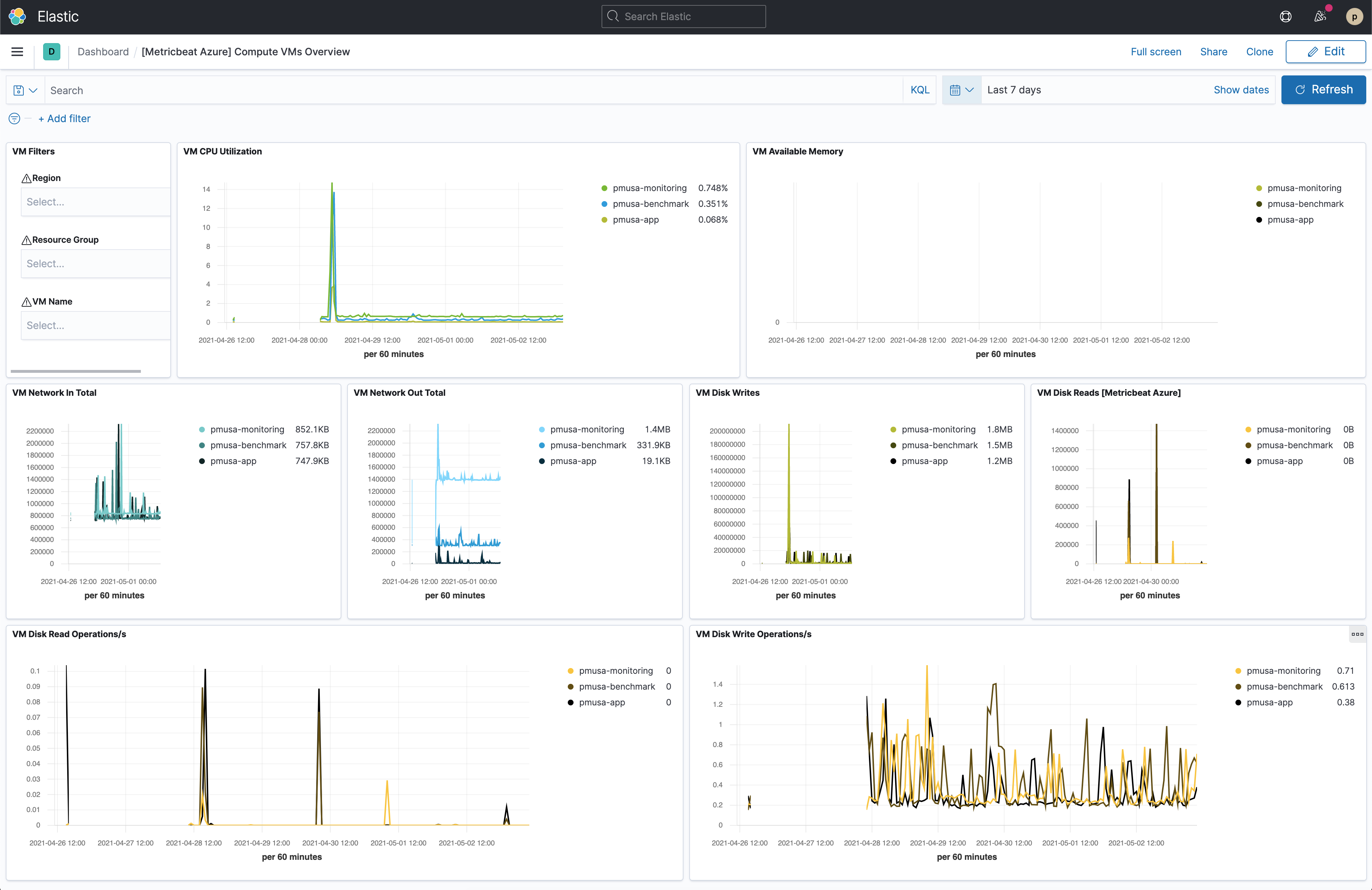1372x890 pixels.
Task: Open the Region select dropdown
Action: [95, 201]
